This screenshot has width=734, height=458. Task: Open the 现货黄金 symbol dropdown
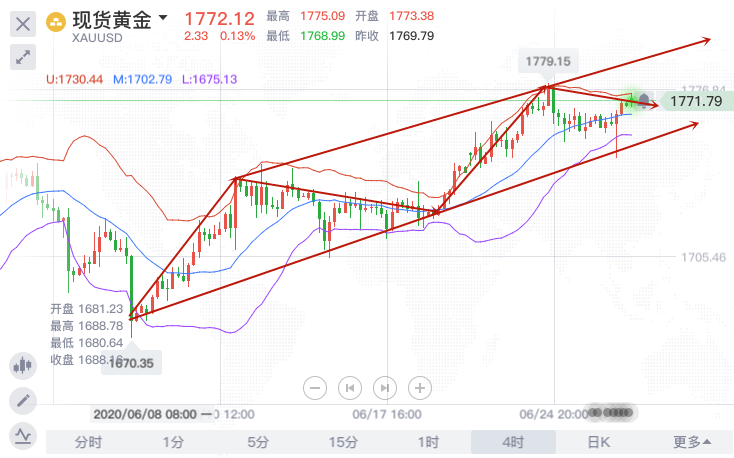[x=163, y=18]
